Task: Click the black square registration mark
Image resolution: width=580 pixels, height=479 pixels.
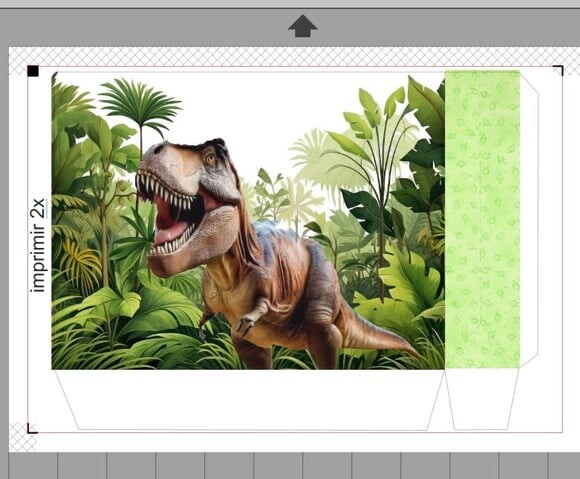Action: pyautogui.click(x=33, y=71)
